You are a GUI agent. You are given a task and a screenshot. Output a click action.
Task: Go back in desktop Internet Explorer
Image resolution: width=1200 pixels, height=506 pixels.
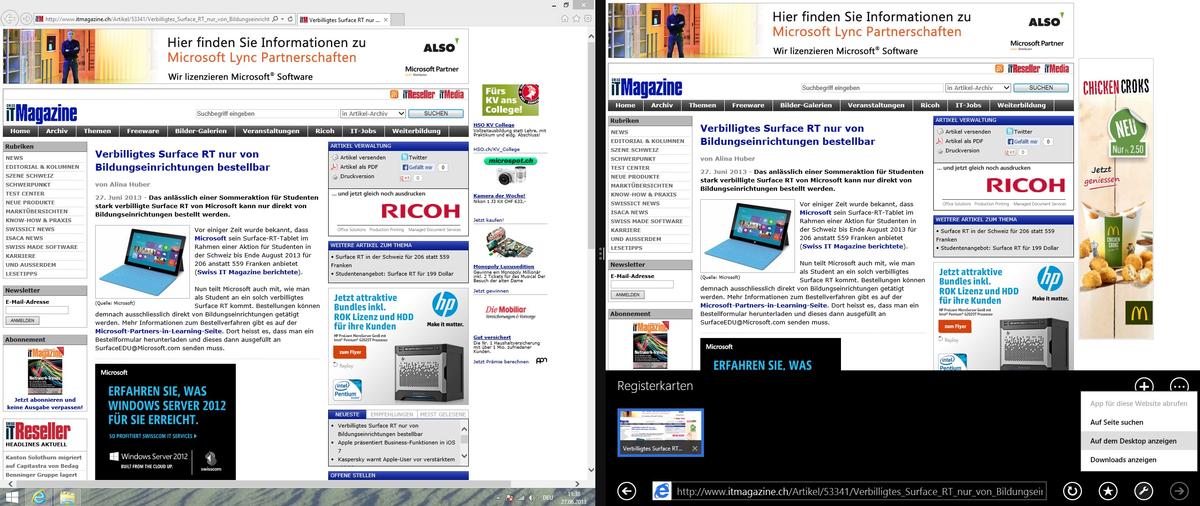pyautogui.click(x=11, y=18)
